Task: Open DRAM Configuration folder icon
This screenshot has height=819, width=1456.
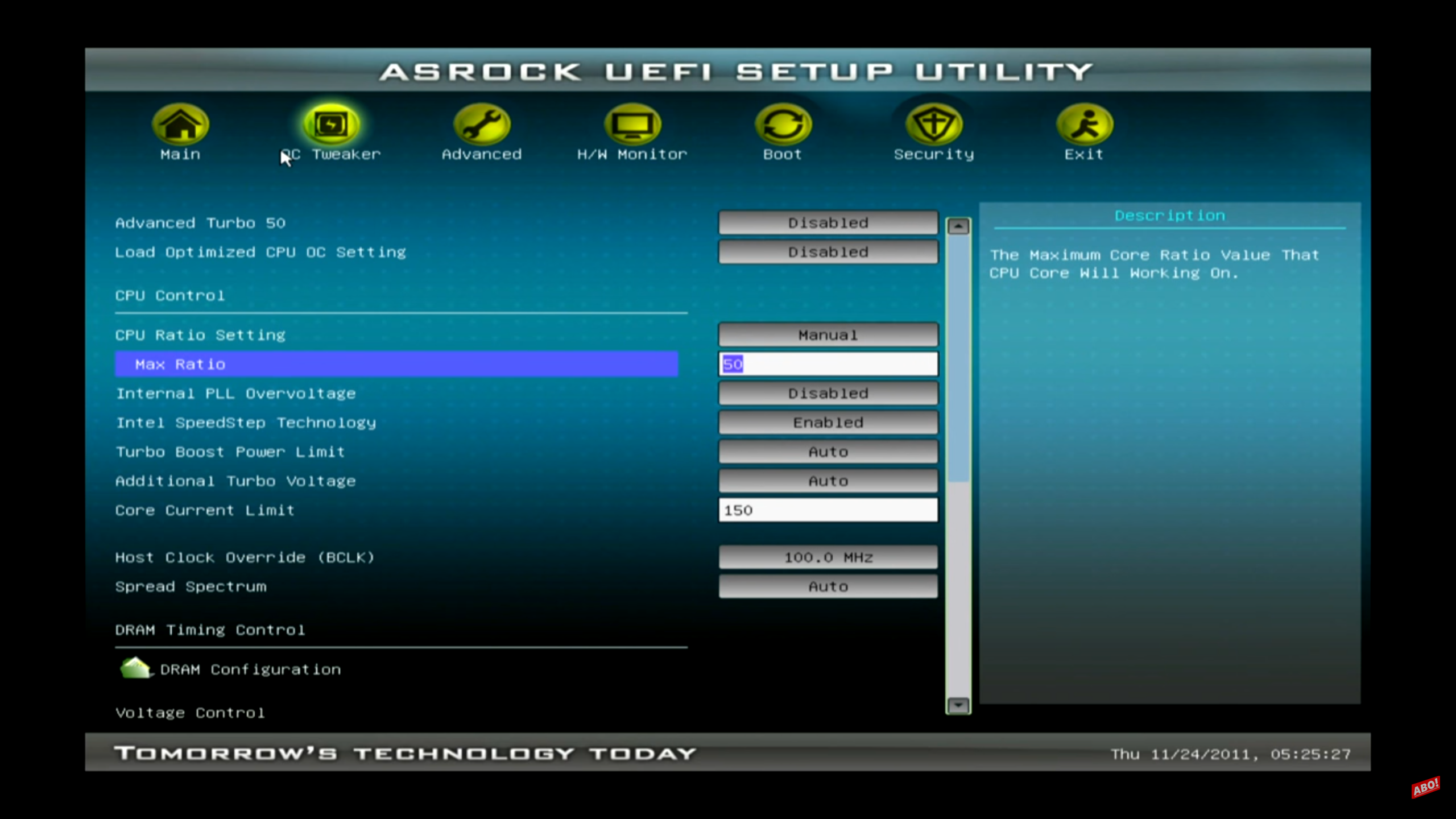Action: tap(135, 668)
